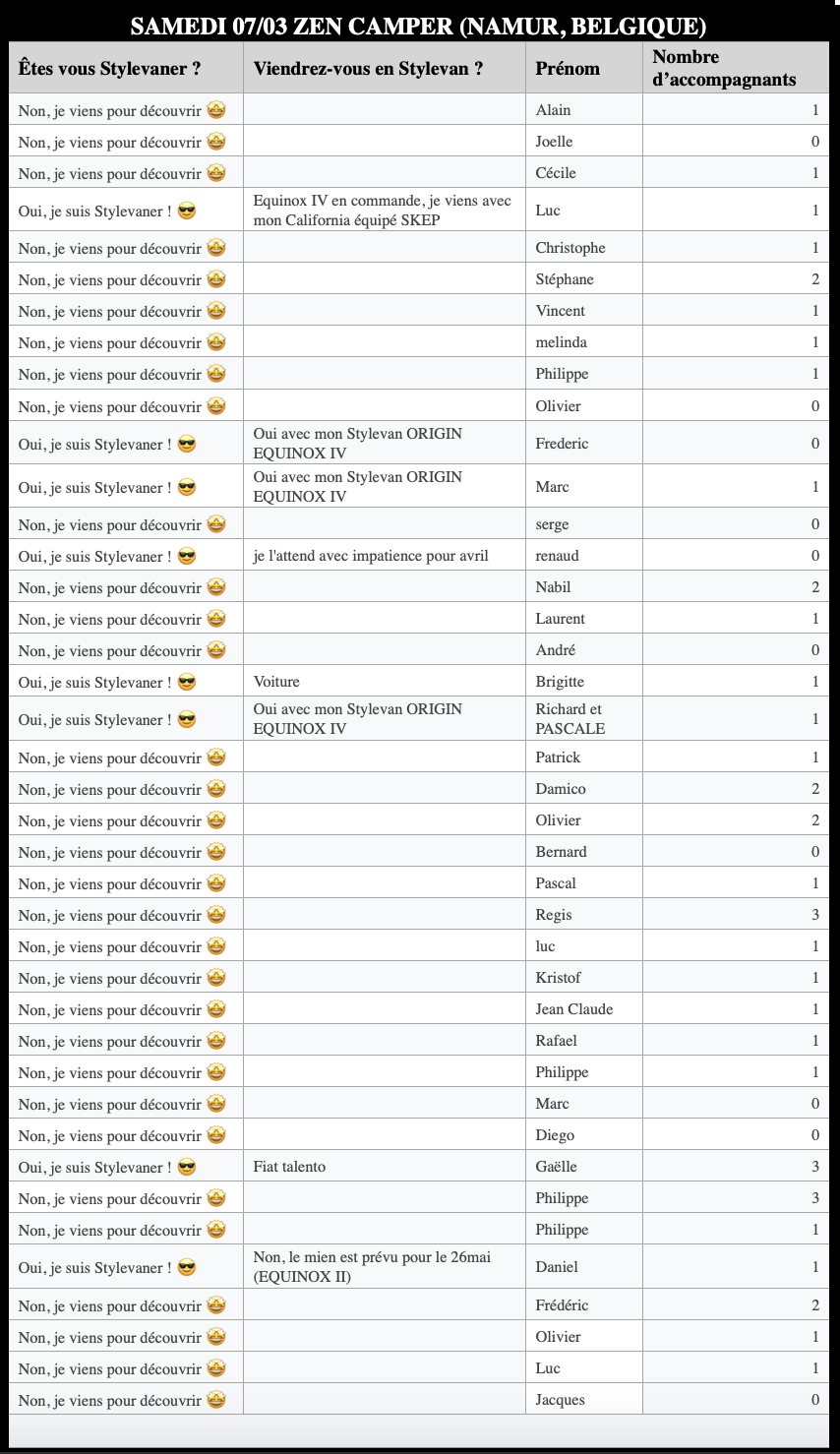Viewport: 840px width, 1454px height.
Task: Click the sunglasses emoji in renaud's row
Action: (186, 557)
